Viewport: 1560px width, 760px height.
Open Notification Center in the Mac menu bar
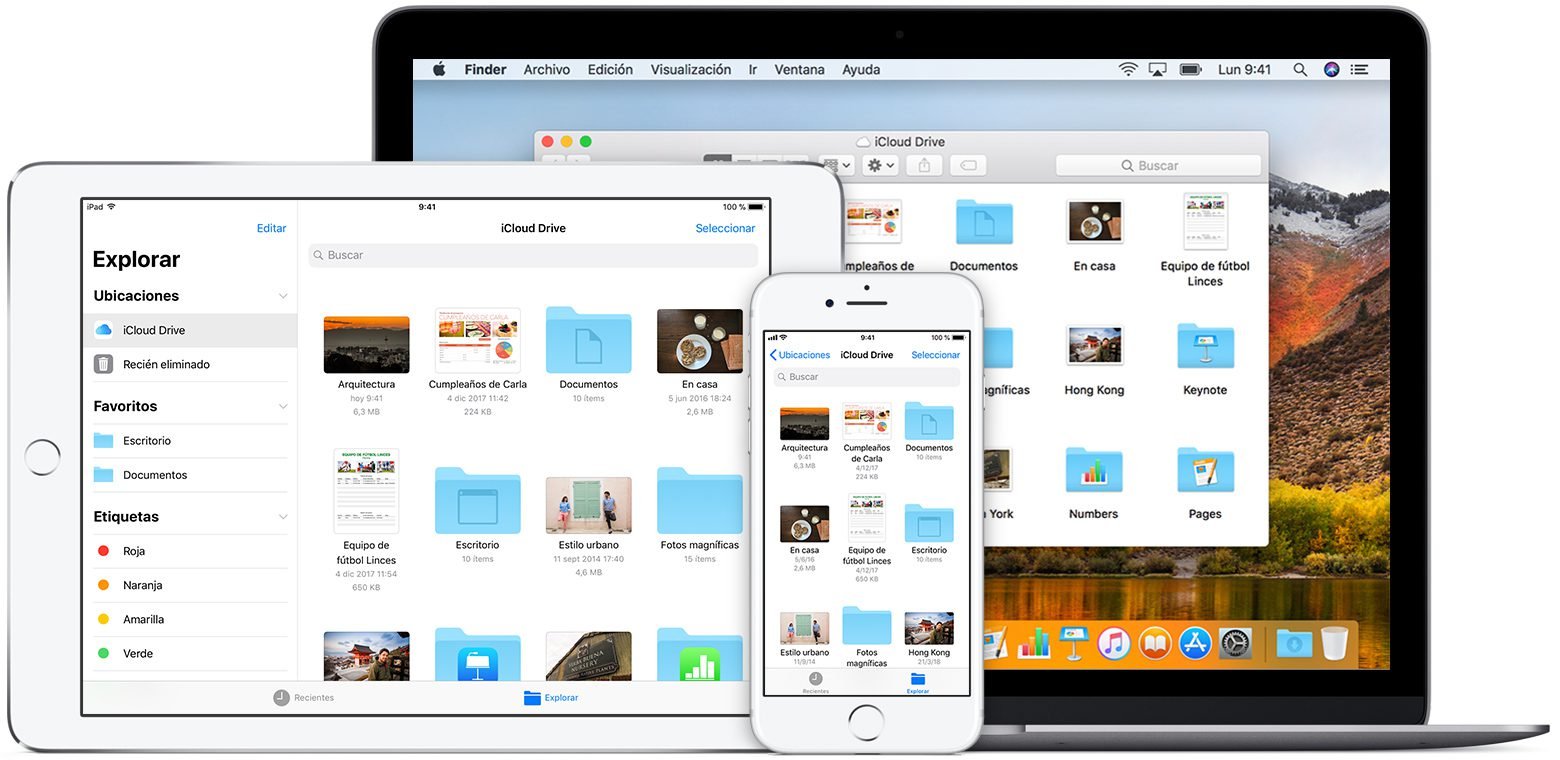click(1360, 69)
